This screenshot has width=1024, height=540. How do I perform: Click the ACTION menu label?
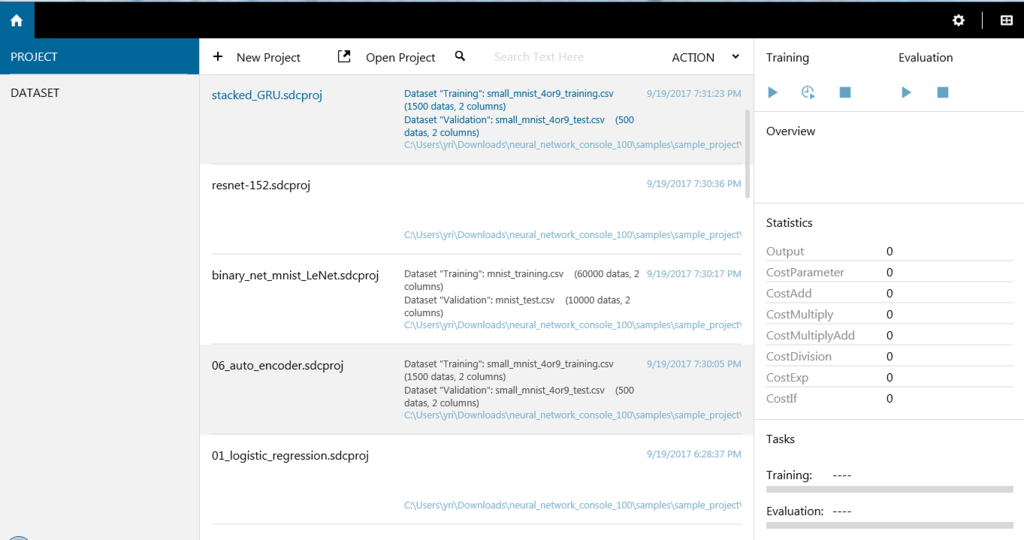pos(693,57)
